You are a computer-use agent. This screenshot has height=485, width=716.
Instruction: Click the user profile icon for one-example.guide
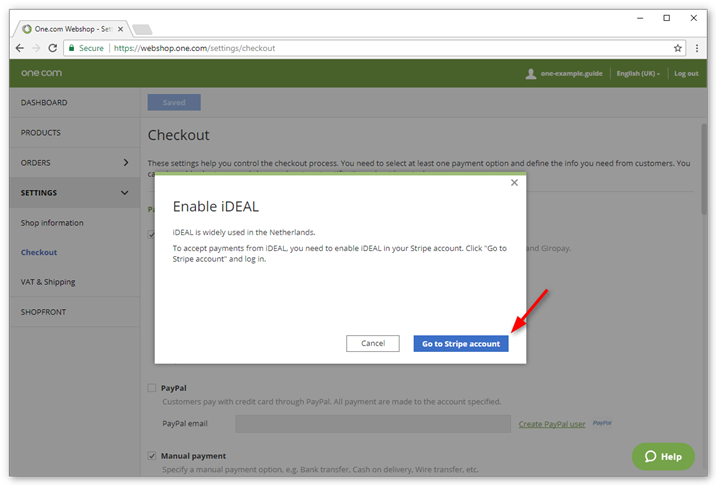click(531, 74)
